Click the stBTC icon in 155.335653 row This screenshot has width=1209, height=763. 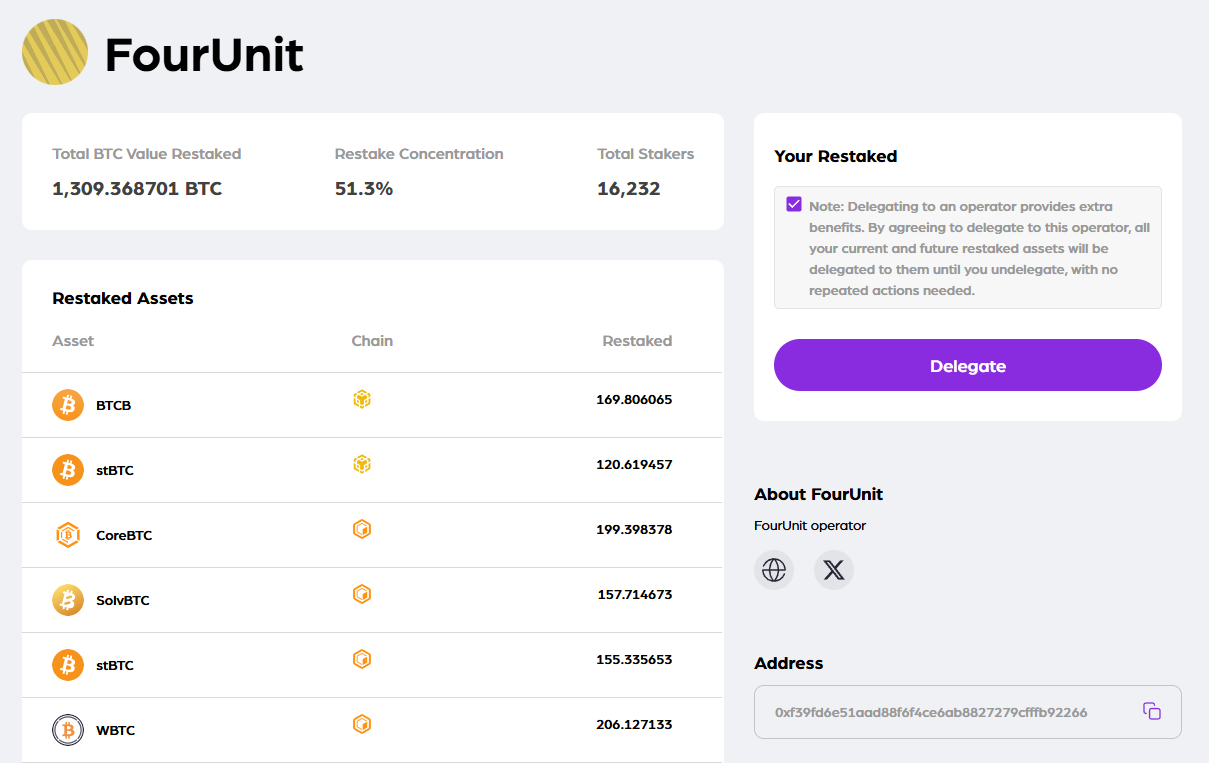[68, 665]
